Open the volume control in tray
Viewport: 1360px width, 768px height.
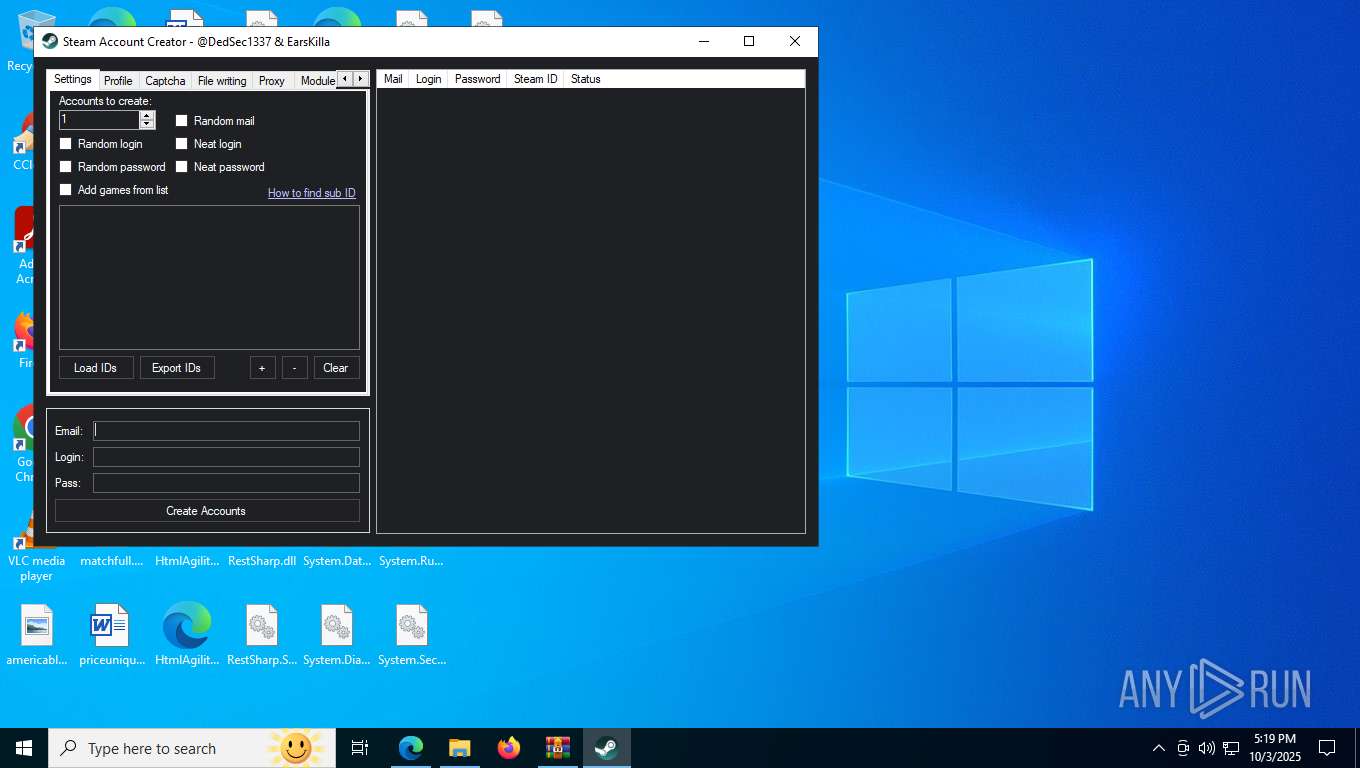[x=1207, y=748]
